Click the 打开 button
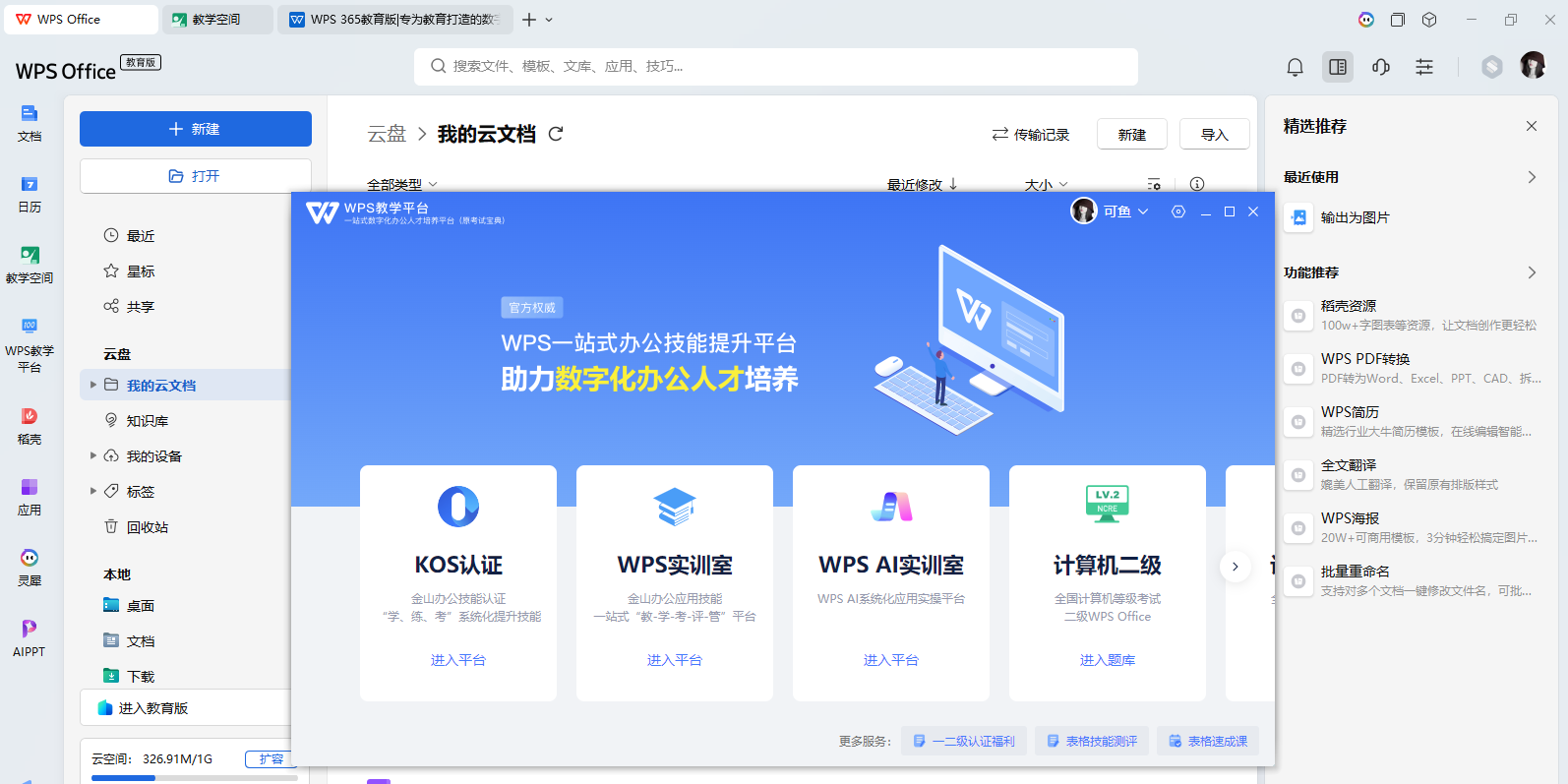 point(196,176)
